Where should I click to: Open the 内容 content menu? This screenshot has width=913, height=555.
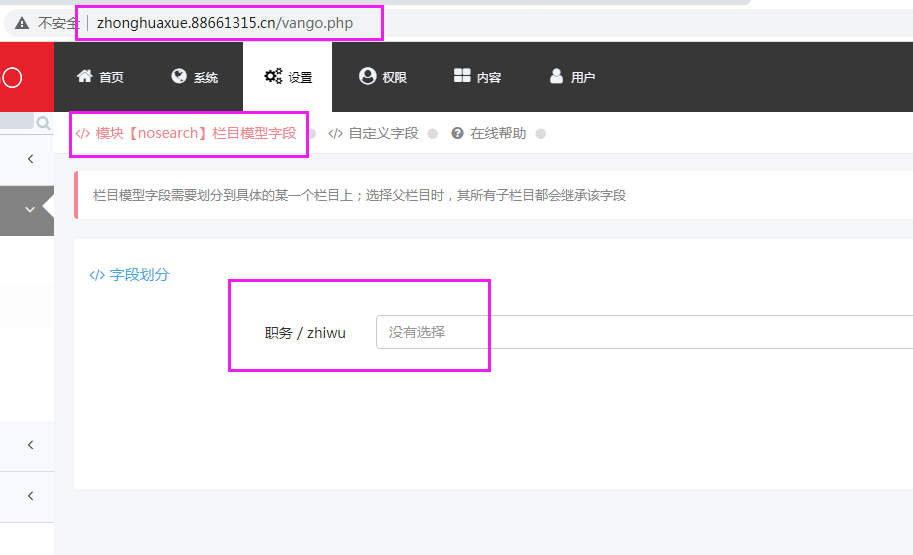click(x=477, y=77)
